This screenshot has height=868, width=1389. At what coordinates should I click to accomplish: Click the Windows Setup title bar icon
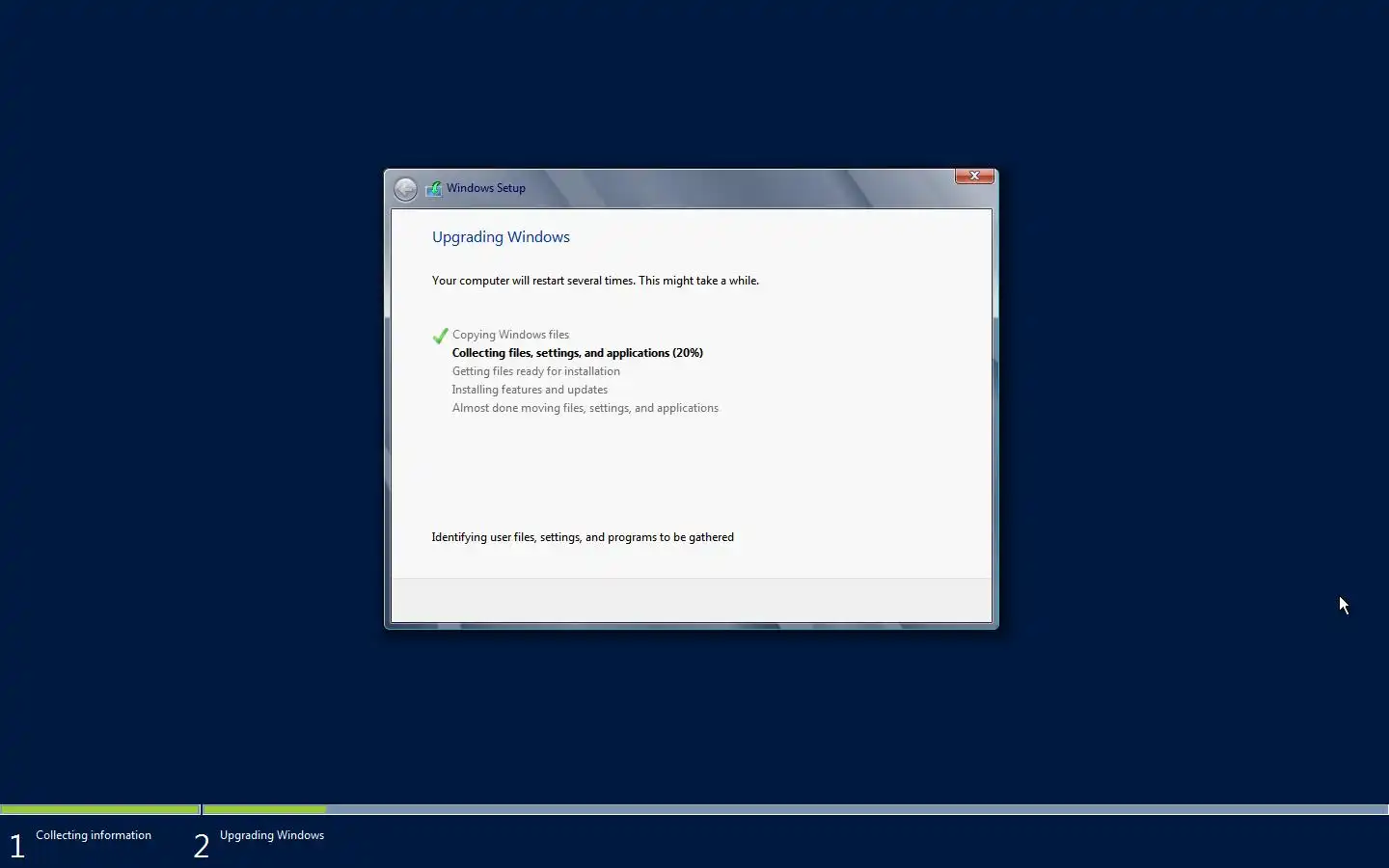[434, 189]
